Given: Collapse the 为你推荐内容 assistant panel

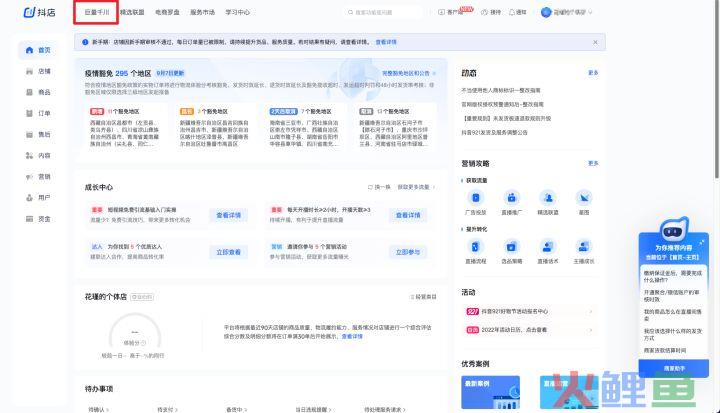Looking at the screenshot, I should (702, 242).
